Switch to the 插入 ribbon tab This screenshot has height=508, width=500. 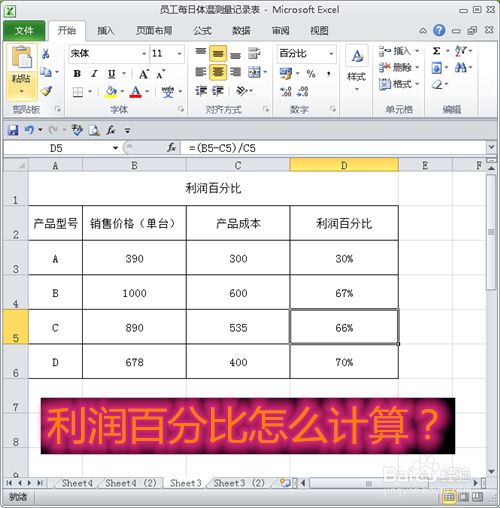click(x=106, y=31)
